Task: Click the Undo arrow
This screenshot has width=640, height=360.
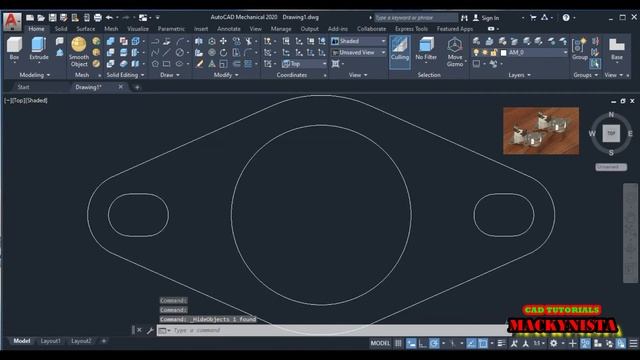Action: tap(109, 18)
